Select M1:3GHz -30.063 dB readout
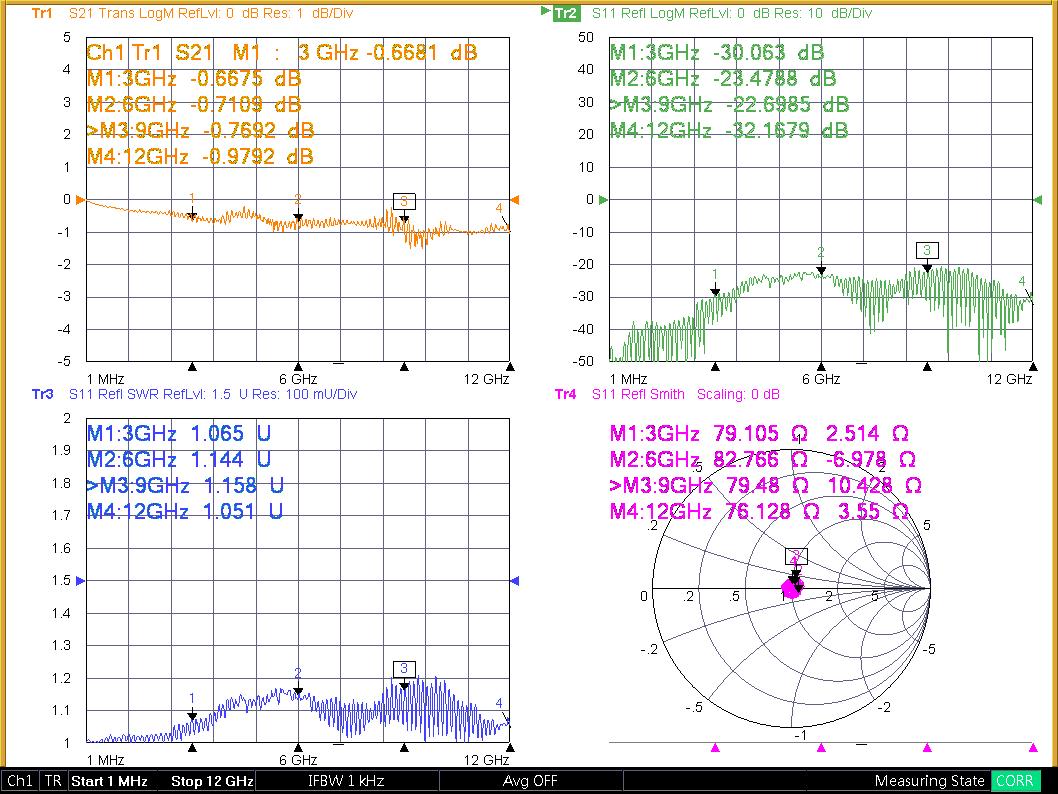 [x=717, y=53]
